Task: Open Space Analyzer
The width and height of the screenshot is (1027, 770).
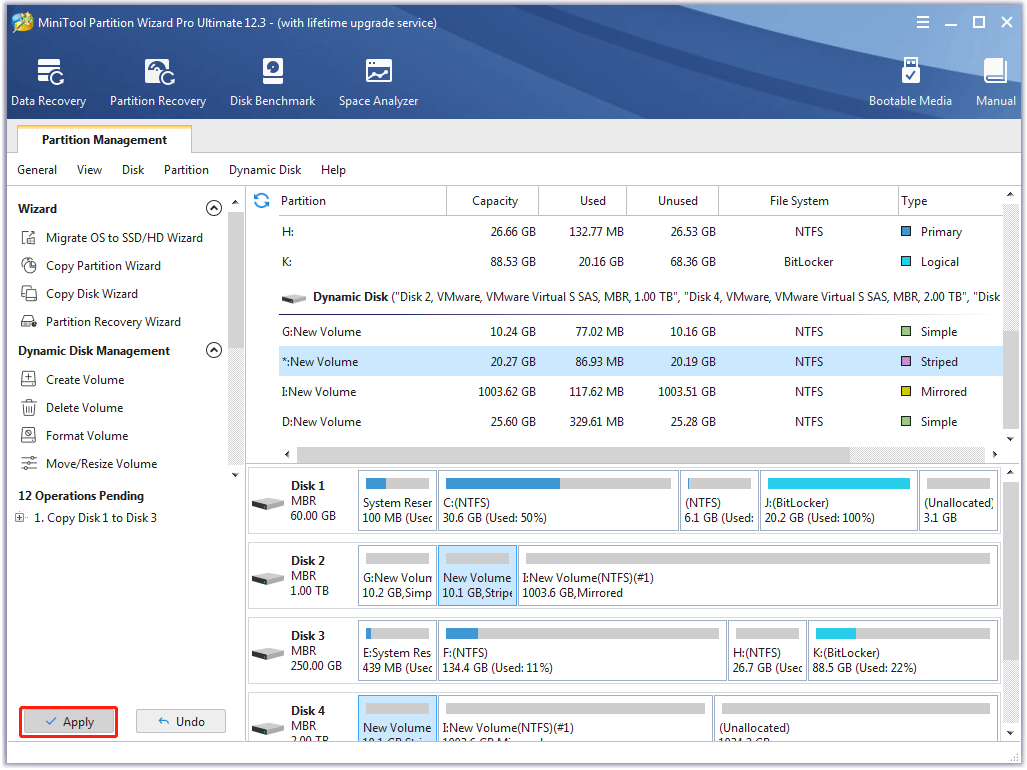Action: 379,82
